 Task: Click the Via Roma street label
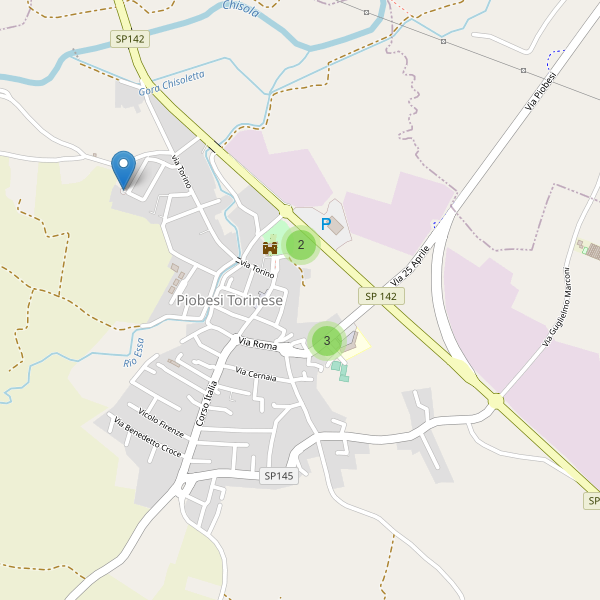pos(257,344)
